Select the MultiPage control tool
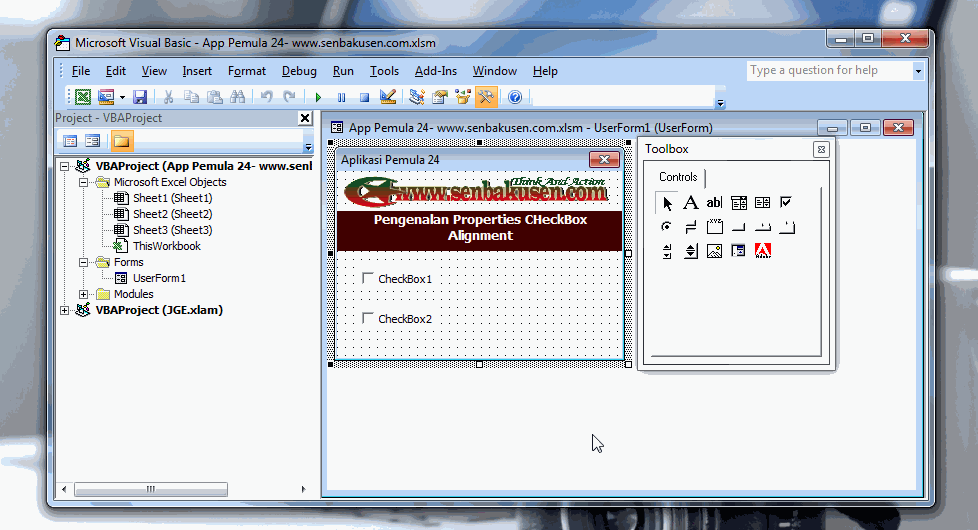This screenshot has height=530, width=978. coord(787,227)
